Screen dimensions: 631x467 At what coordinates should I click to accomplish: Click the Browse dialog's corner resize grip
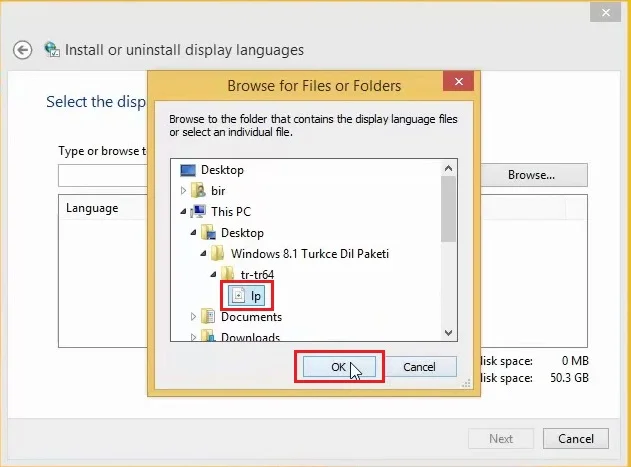466,383
